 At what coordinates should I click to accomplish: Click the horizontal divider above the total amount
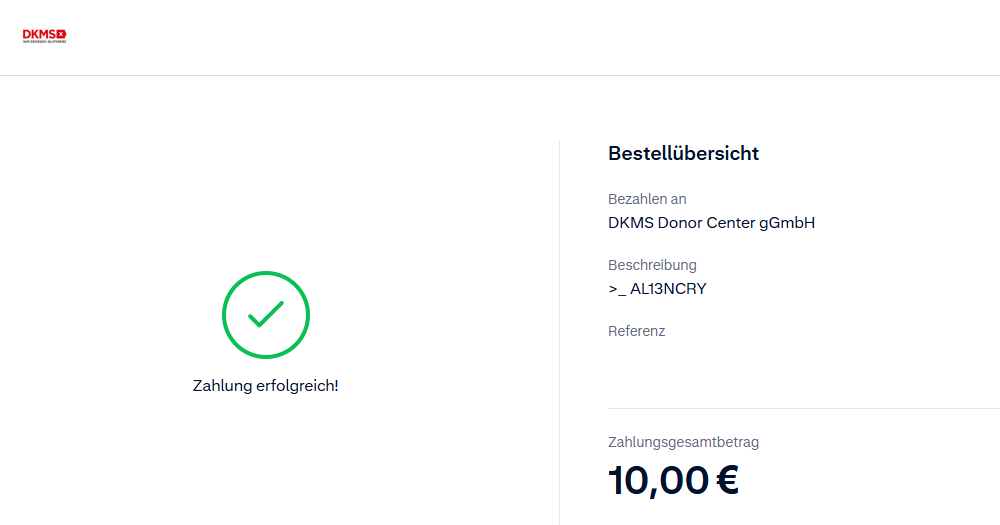pos(800,408)
